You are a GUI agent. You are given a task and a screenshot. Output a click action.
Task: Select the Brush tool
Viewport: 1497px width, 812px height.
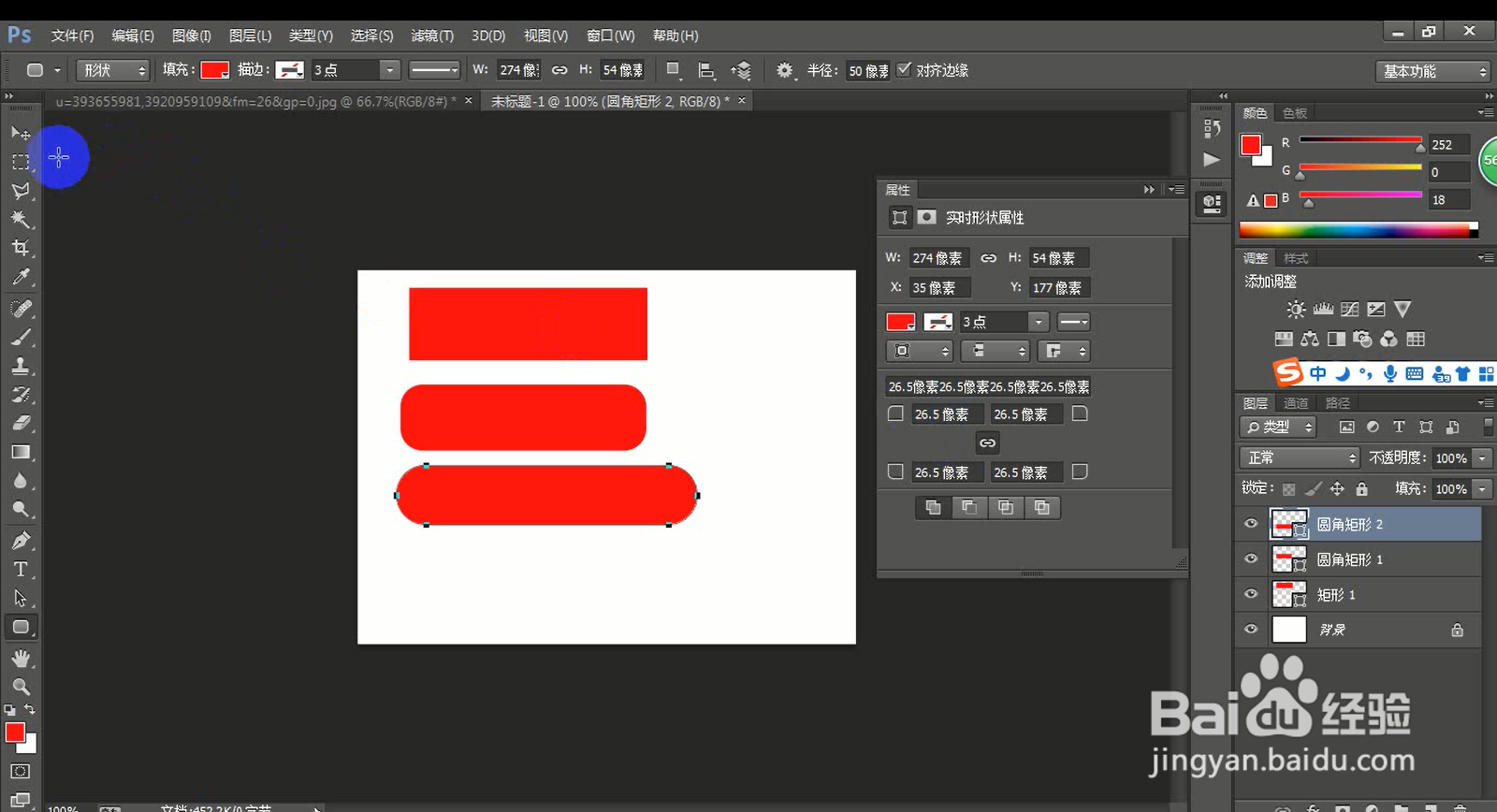point(21,337)
